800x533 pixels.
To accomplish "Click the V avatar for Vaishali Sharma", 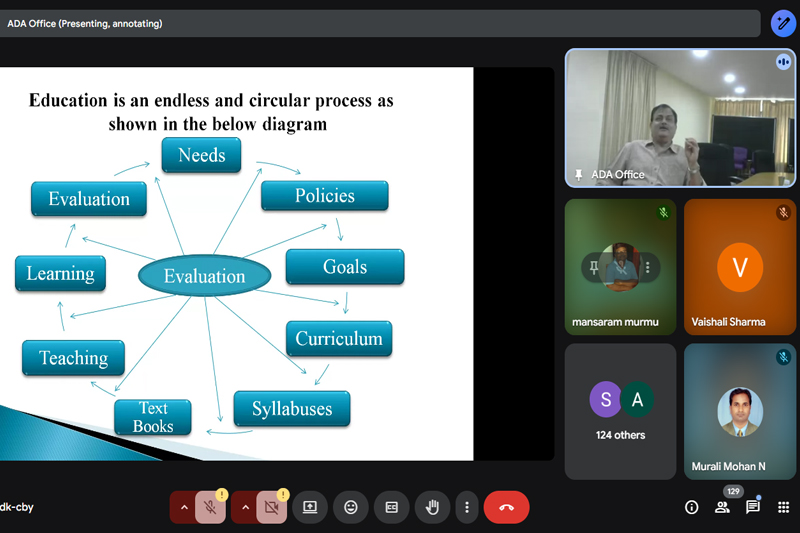I will pyautogui.click(x=740, y=267).
